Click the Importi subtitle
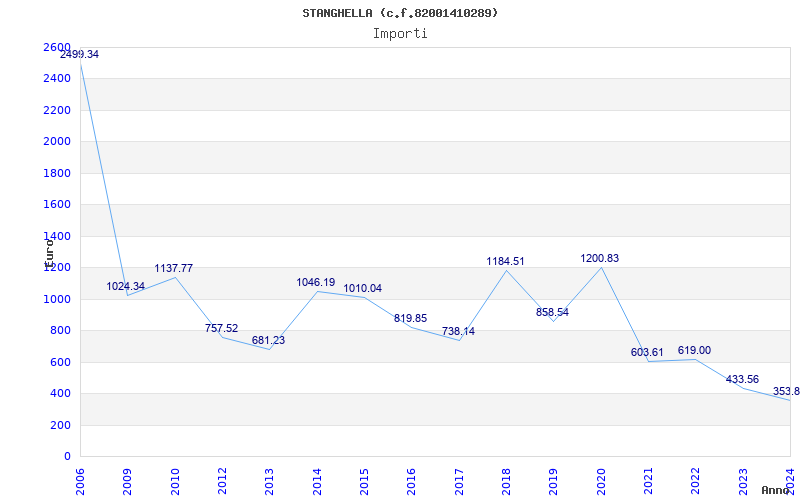 [x=400, y=34]
